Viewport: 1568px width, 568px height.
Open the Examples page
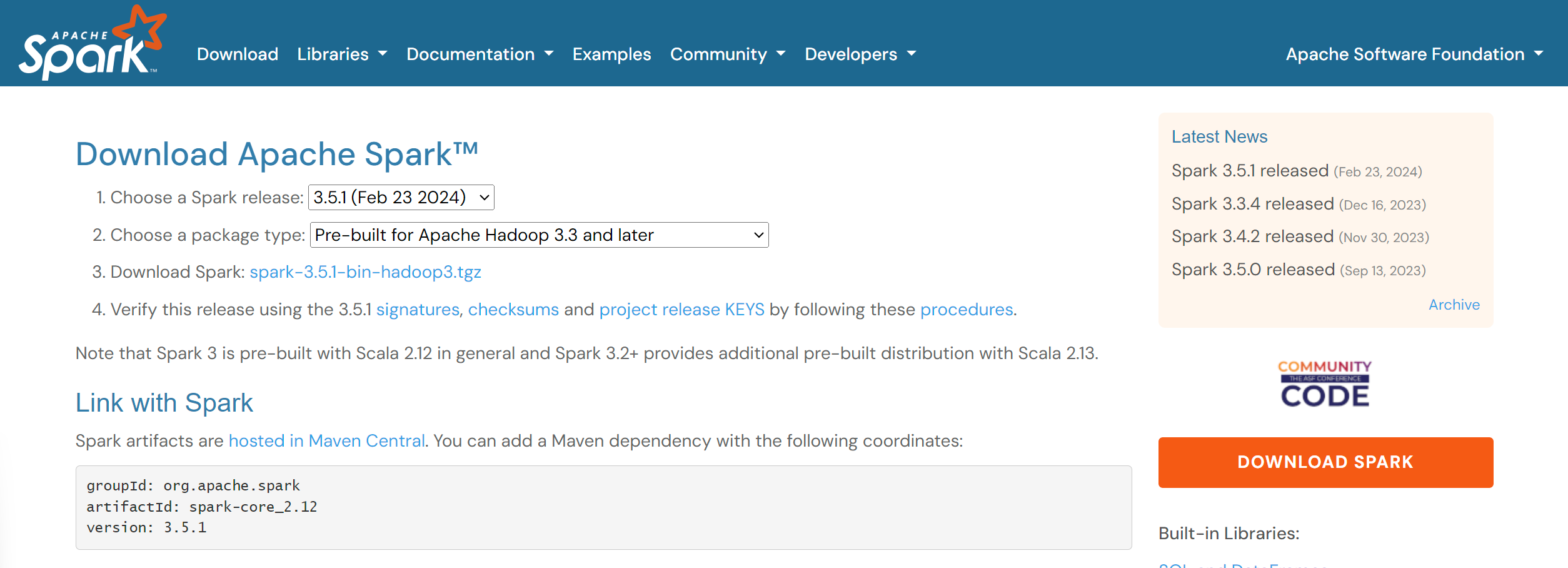611,54
